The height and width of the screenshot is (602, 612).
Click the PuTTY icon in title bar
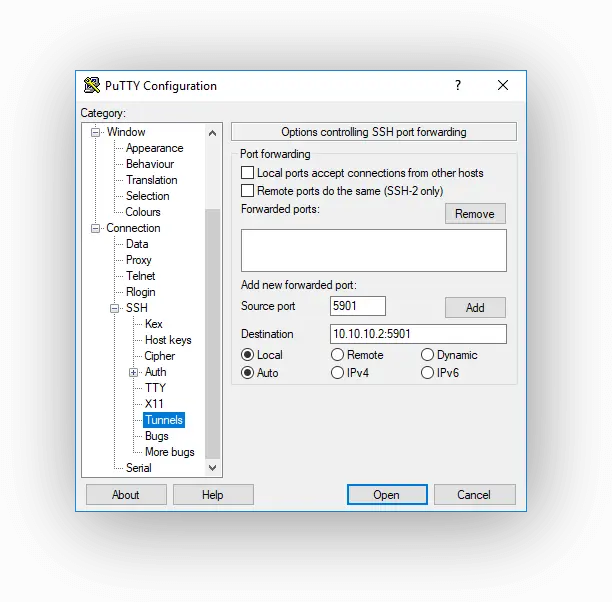92,85
